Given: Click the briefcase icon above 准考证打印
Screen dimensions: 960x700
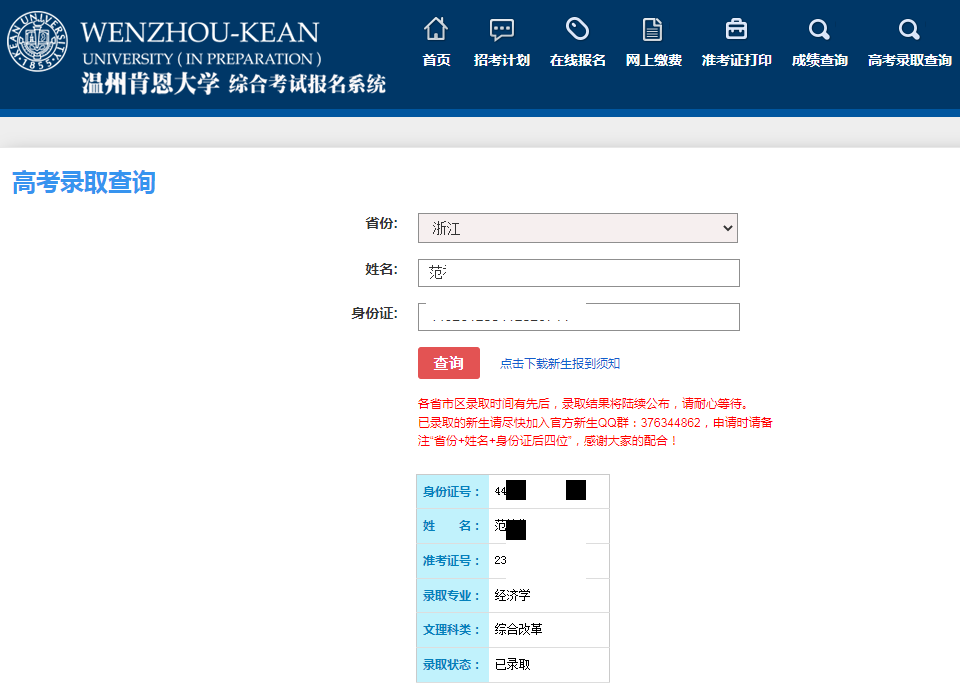Looking at the screenshot, I should click(736, 29).
